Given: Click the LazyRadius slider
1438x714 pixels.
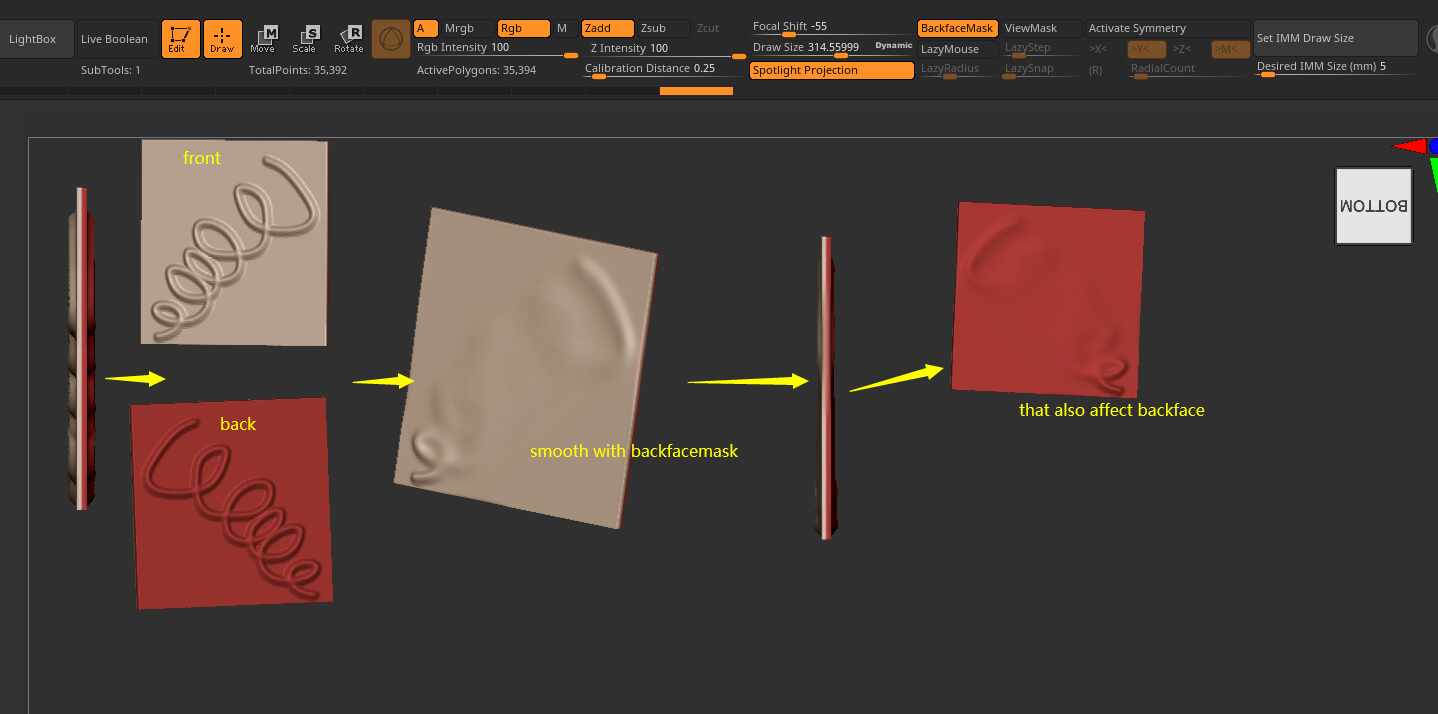Looking at the screenshot, I should [x=957, y=70].
